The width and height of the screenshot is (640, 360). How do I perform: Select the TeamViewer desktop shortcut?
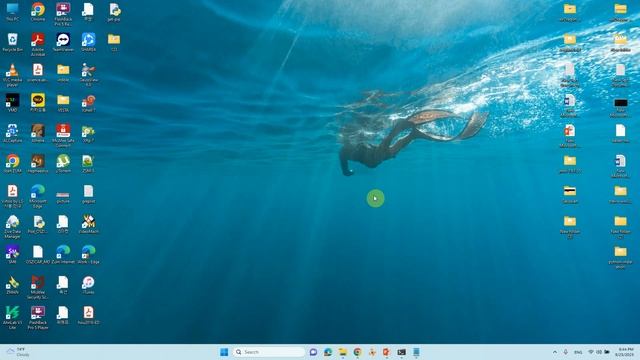(x=63, y=42)
